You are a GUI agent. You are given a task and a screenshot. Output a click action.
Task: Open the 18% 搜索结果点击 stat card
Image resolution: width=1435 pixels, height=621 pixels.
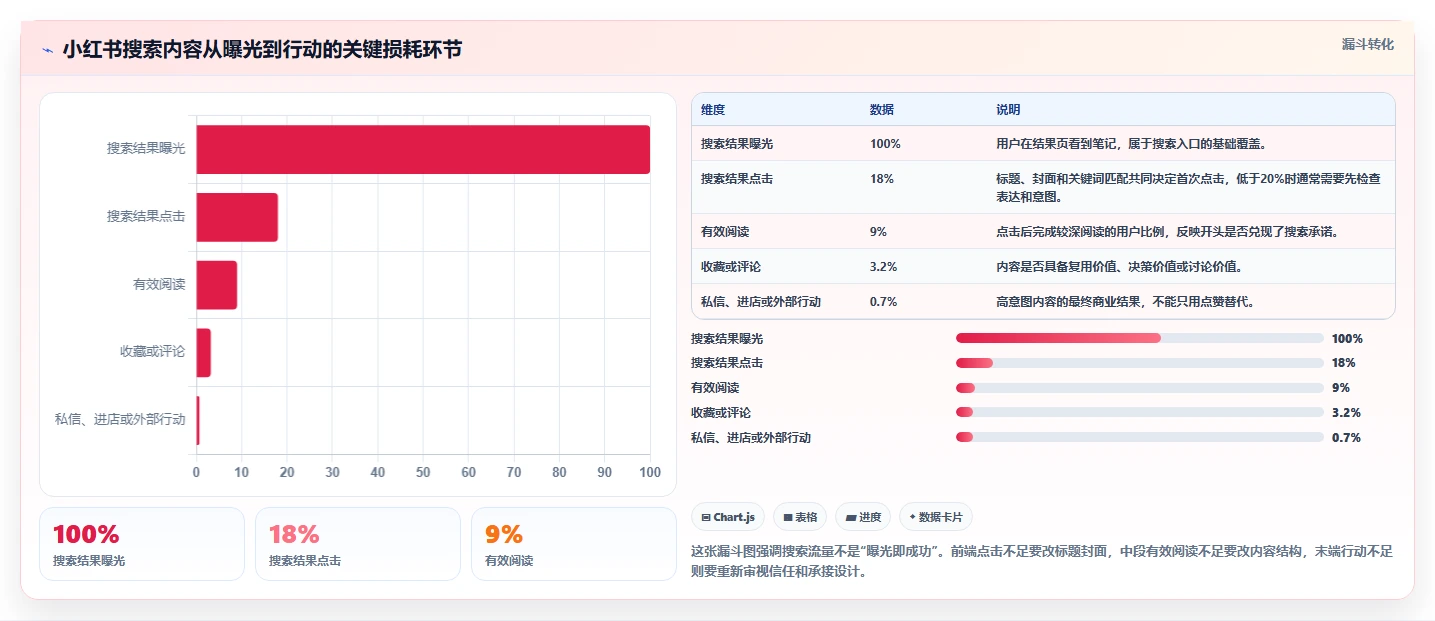click(x=358, y=544)
